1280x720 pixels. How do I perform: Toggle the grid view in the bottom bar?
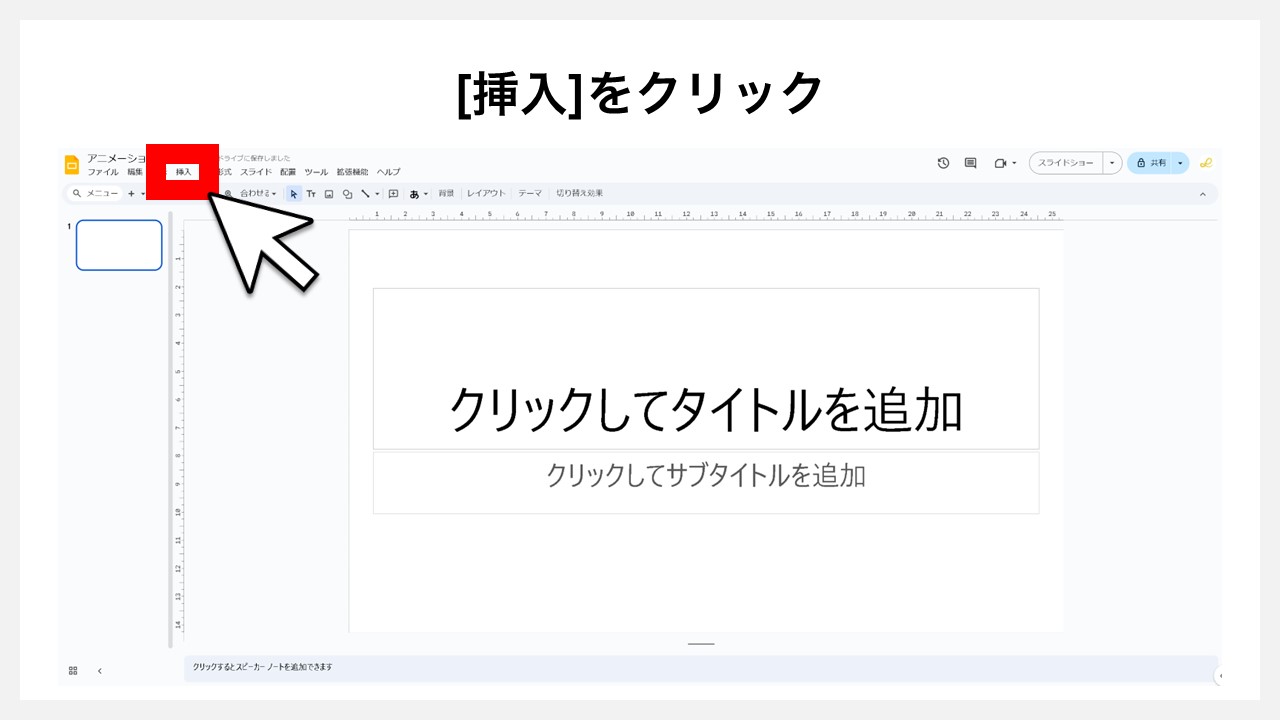point(72,670)
